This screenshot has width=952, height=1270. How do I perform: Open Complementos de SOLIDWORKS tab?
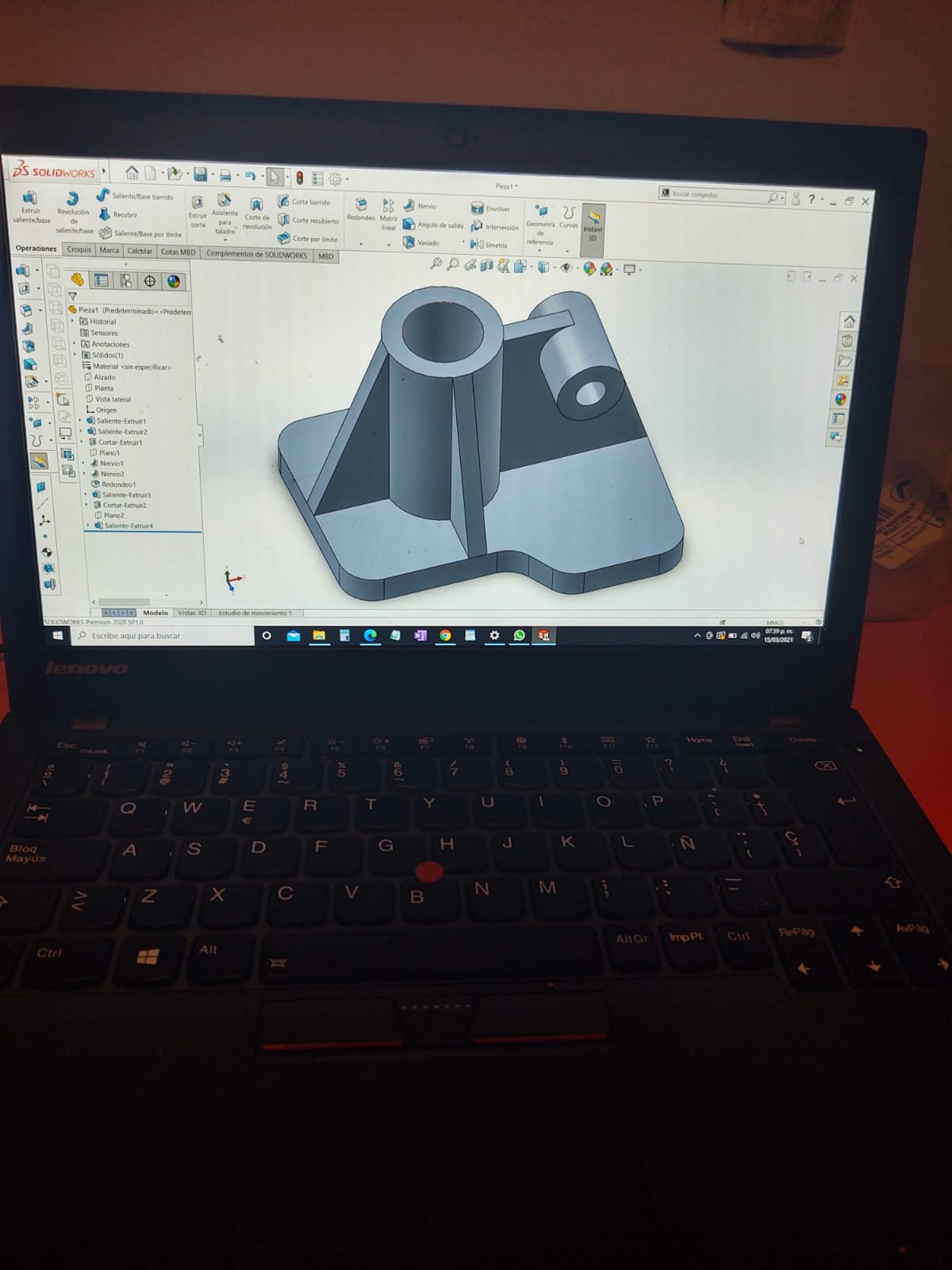(x=256, y=254)
